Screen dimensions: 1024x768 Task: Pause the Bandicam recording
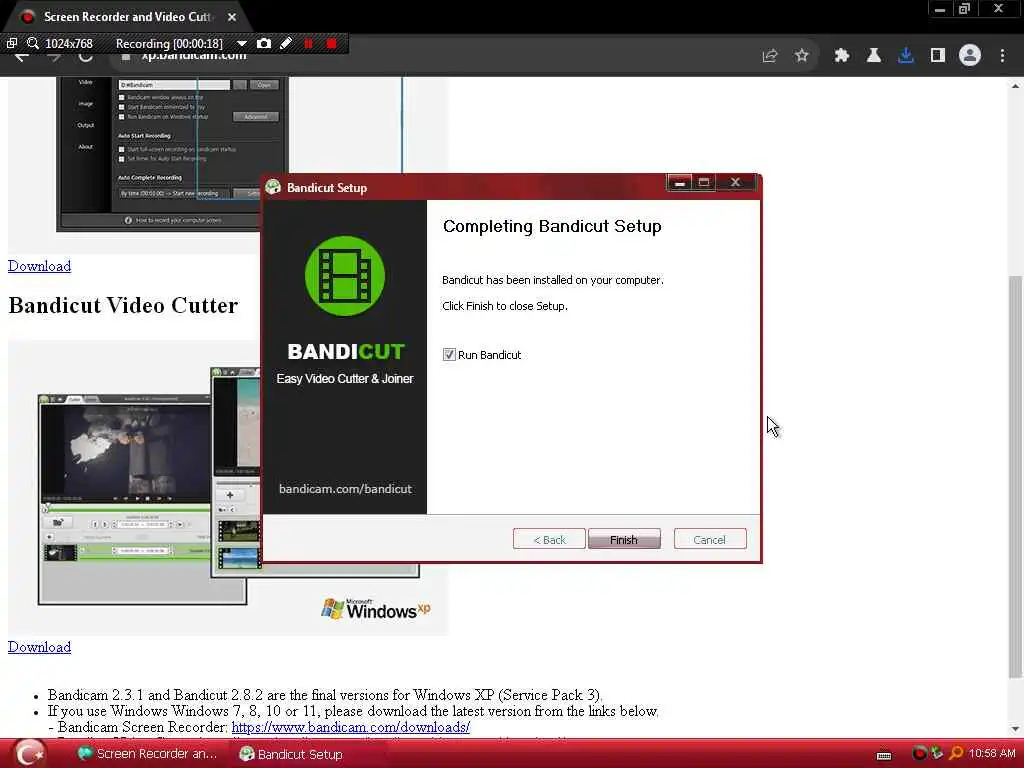308,43
